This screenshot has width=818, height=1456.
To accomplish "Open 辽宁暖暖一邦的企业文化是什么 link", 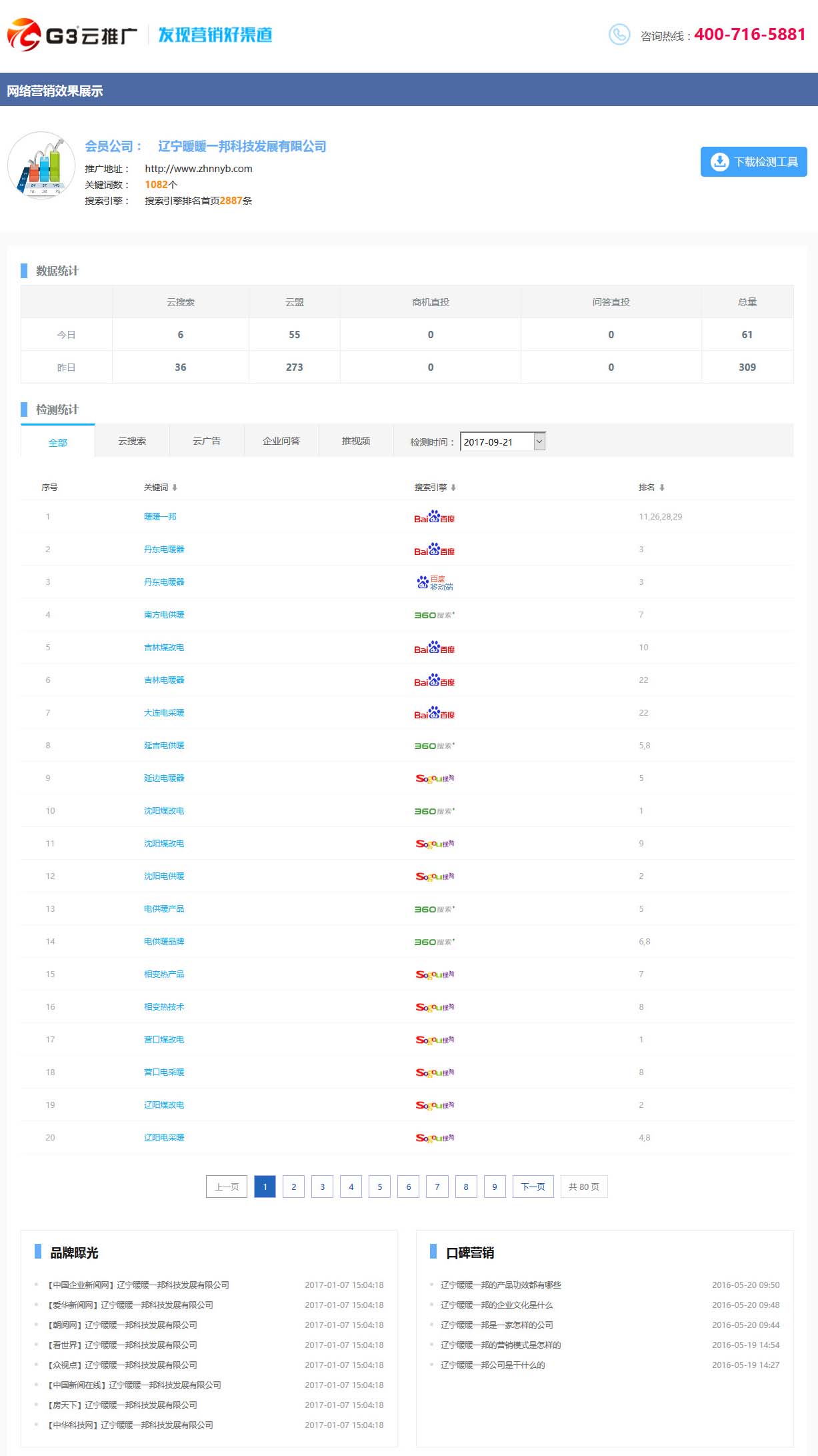I will coord(497,1305).
